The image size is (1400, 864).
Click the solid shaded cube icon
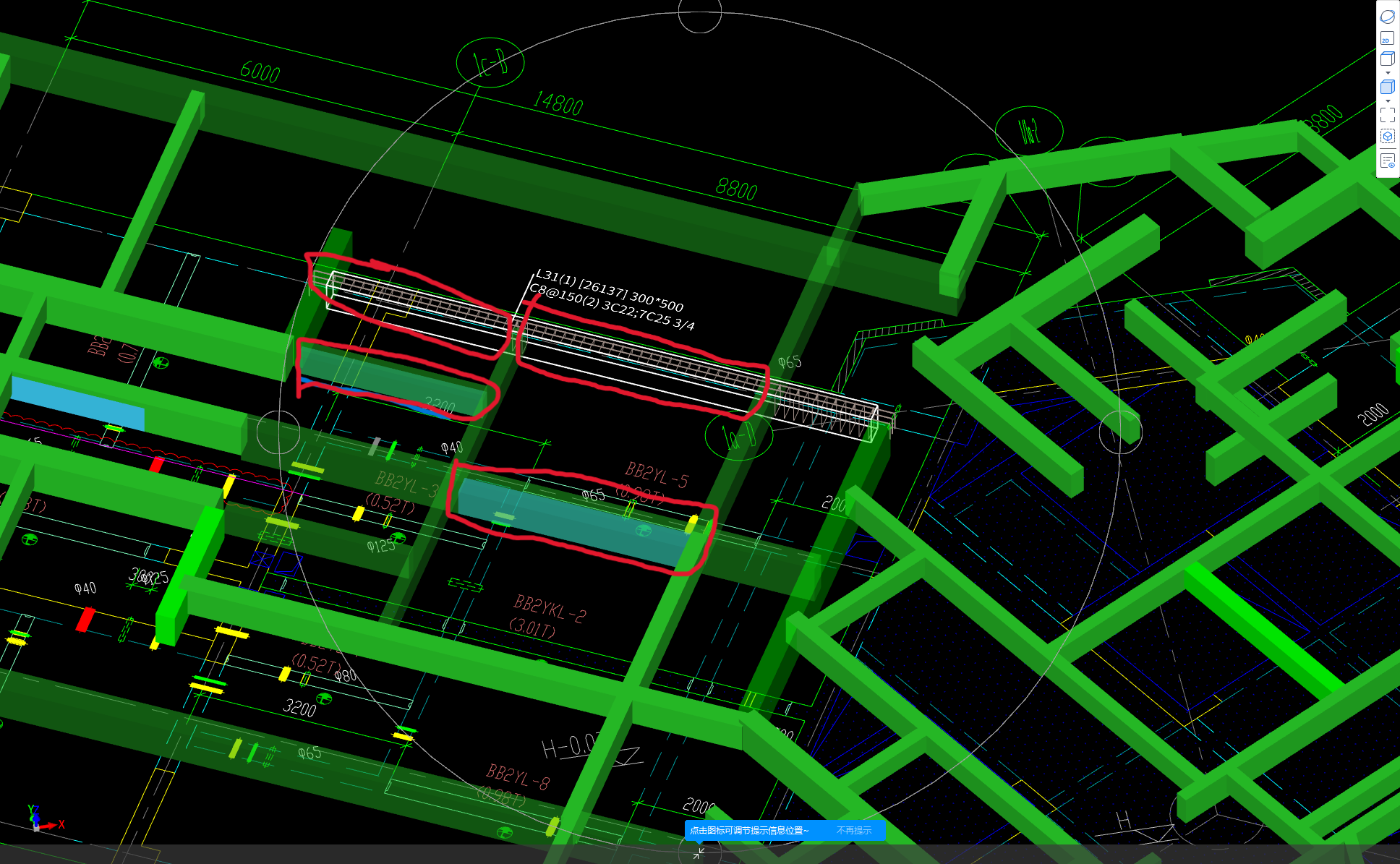tap(1387, 87)
